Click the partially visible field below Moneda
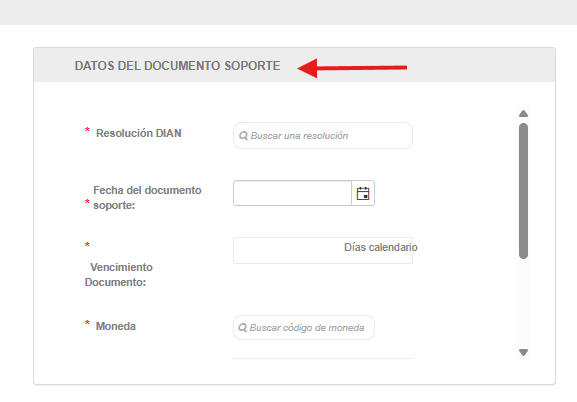 pyautogui.click(x=323, y=359)
